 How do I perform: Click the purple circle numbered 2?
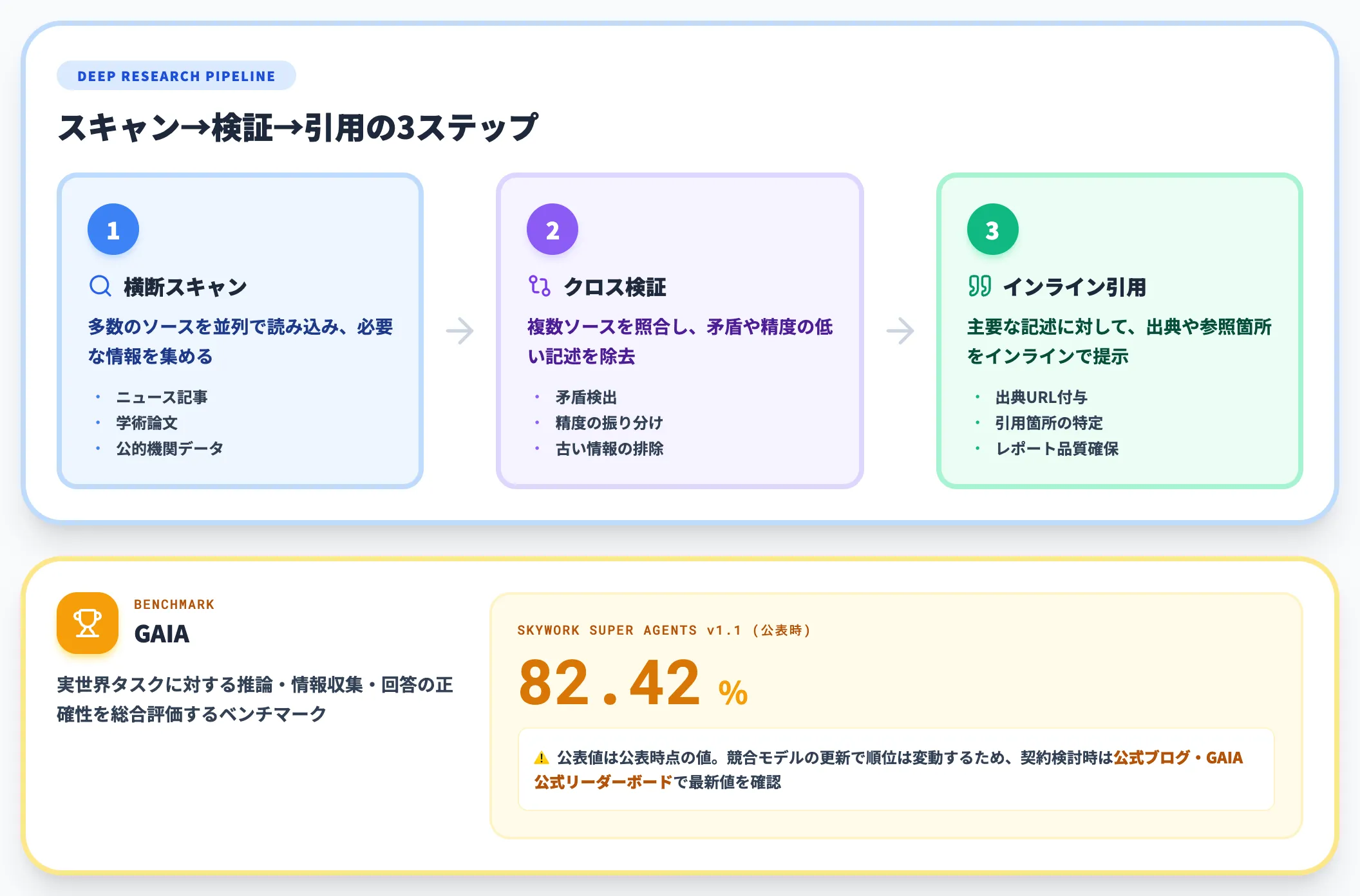pyautogui.click(x=552, y=230)
